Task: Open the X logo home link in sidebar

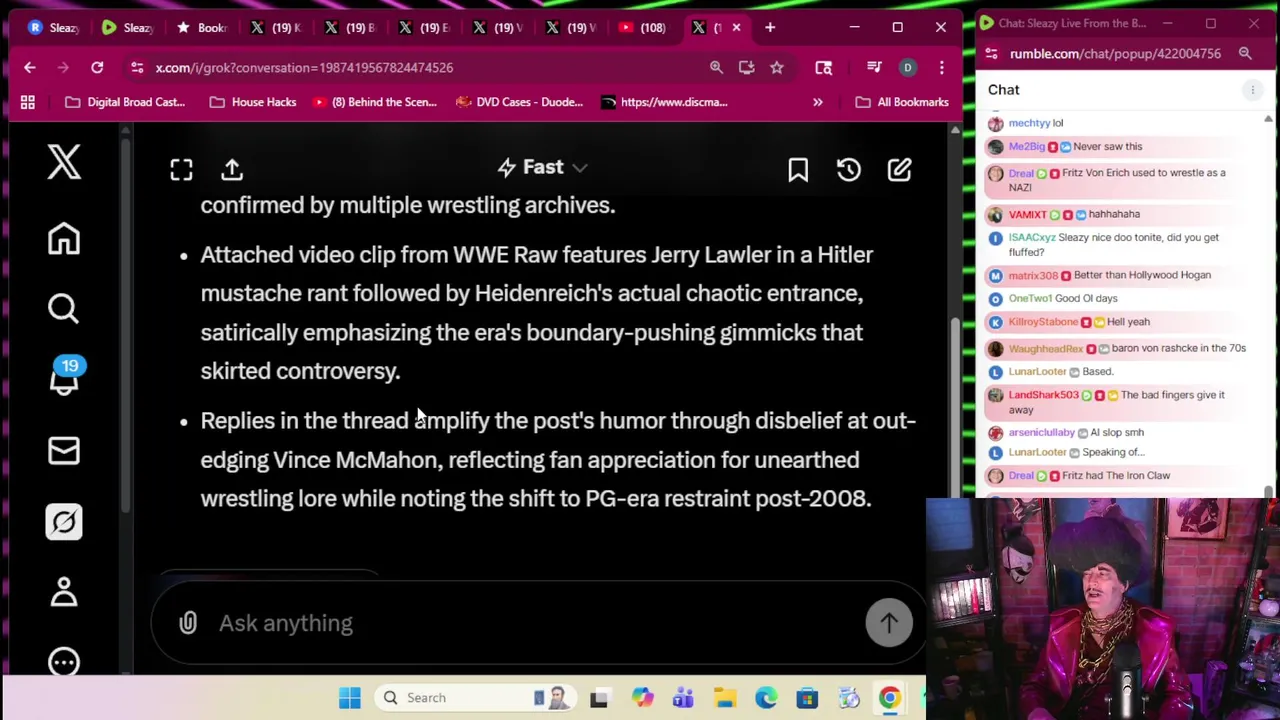Action: point(64,162)
